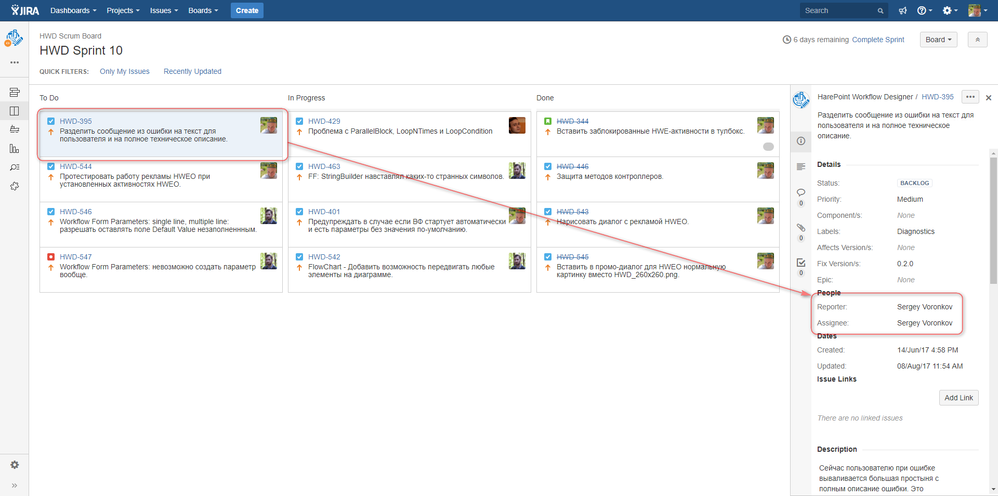The width and height of the screenshot is (998, 496).
Task: Open the Issues search icon in sidebar
Action: [14, 167]
